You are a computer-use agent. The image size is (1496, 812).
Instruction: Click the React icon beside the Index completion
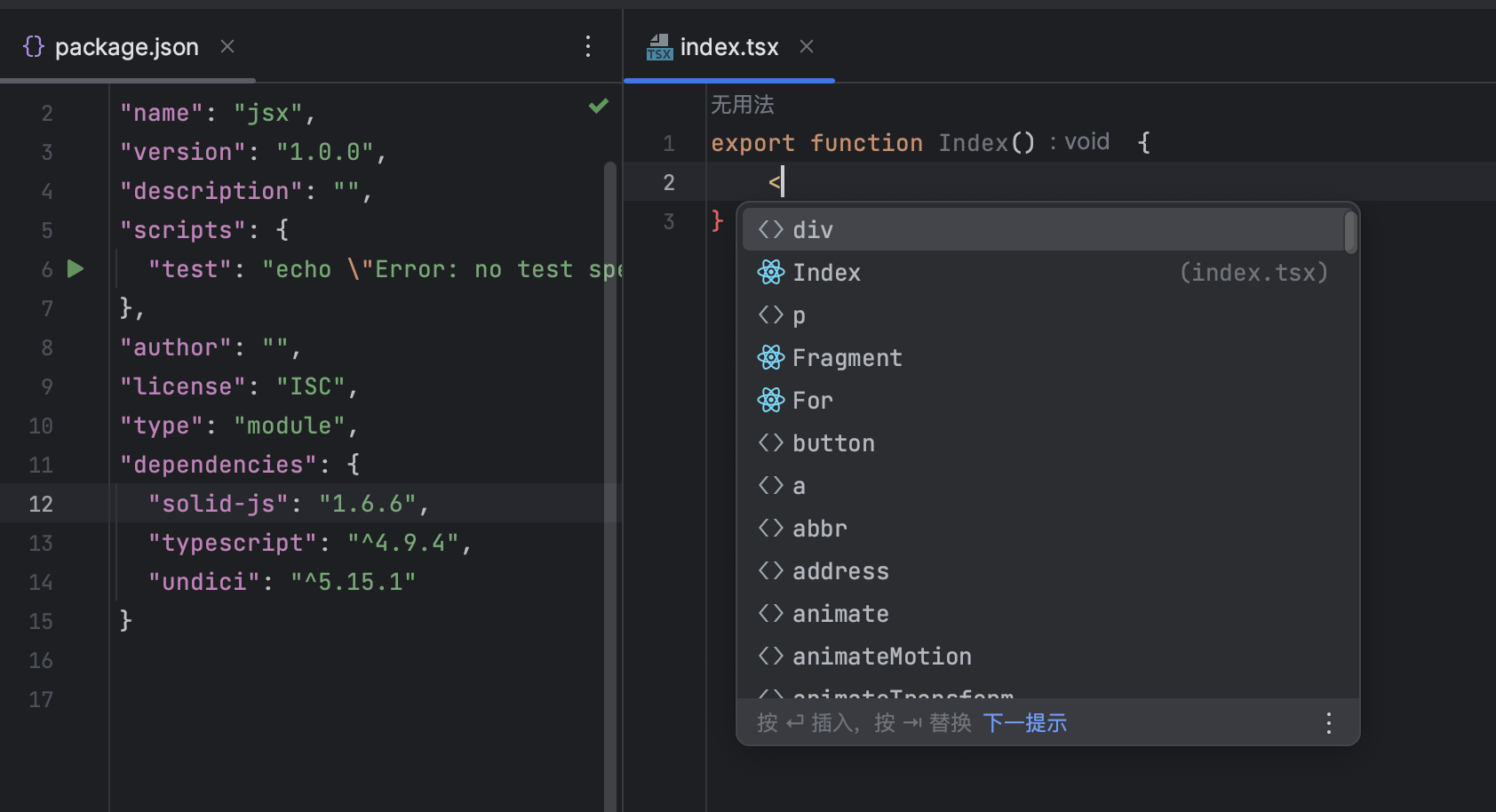[770, 273]
